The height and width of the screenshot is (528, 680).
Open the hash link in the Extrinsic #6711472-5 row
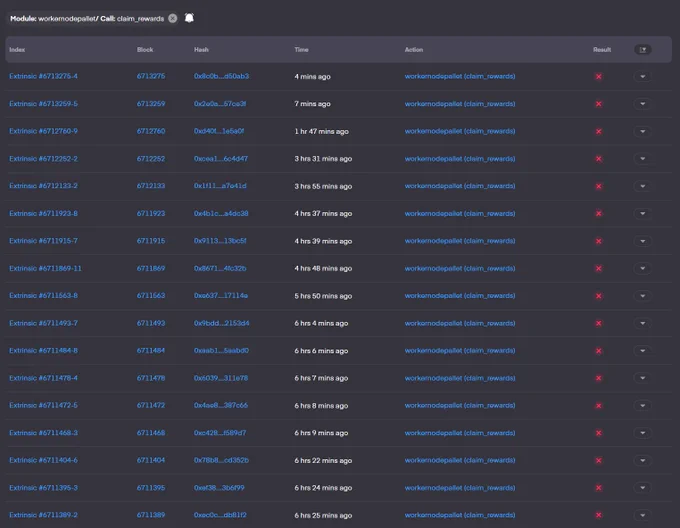pos(221,405)
